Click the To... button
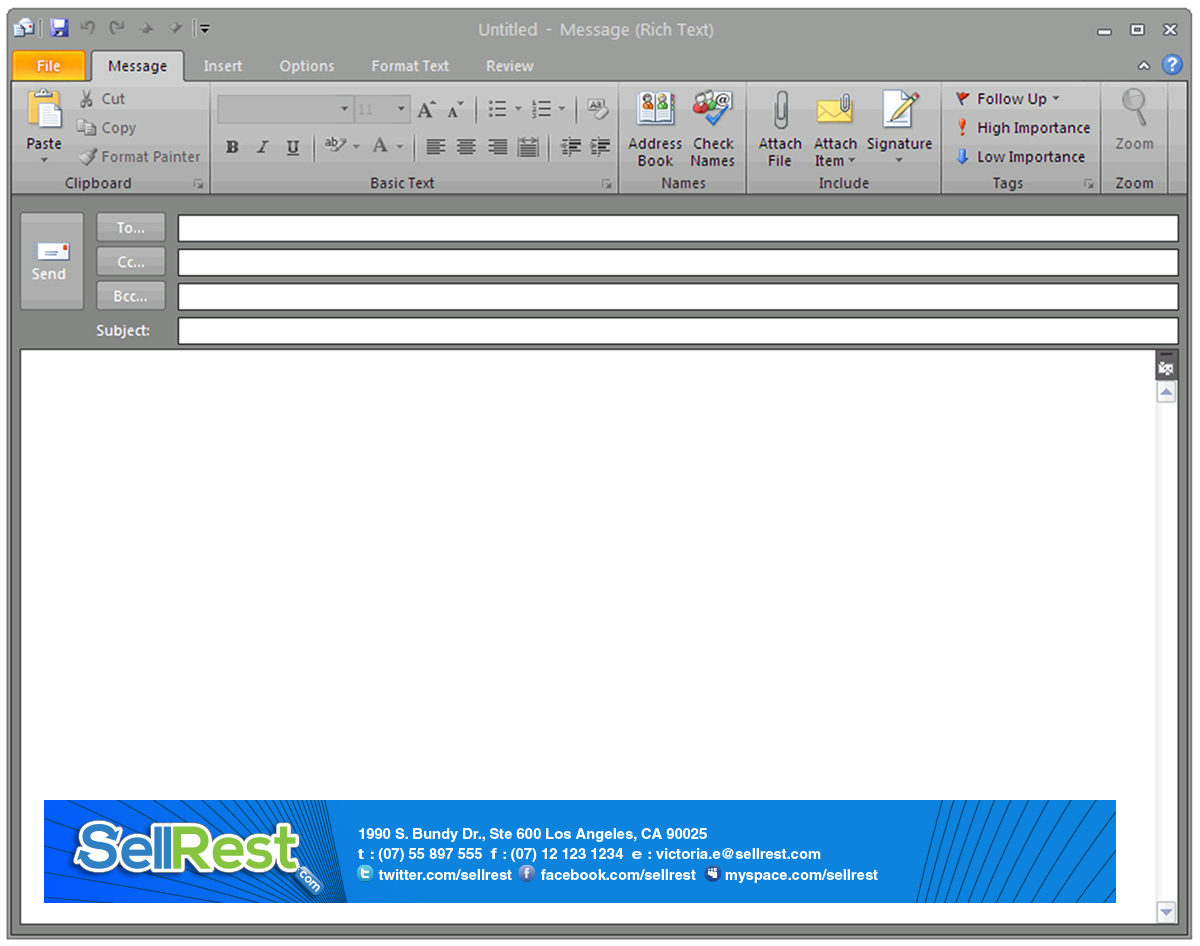Image resolution: width=1200 pixels, height=946 pixels. click(x=131, y=228)
